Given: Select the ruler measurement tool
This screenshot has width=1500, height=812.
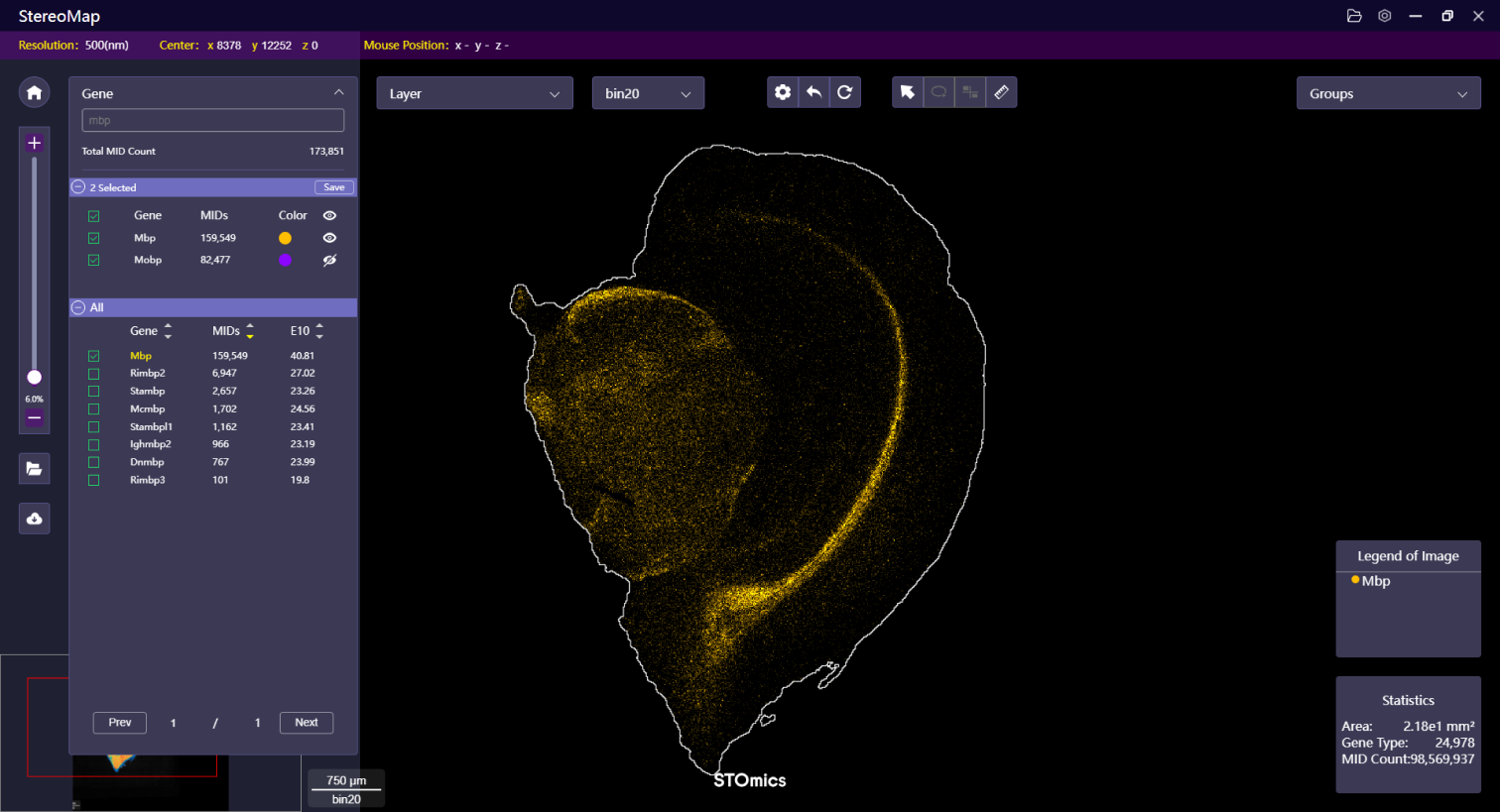Looking at the screenshot, I should 1001,92.
